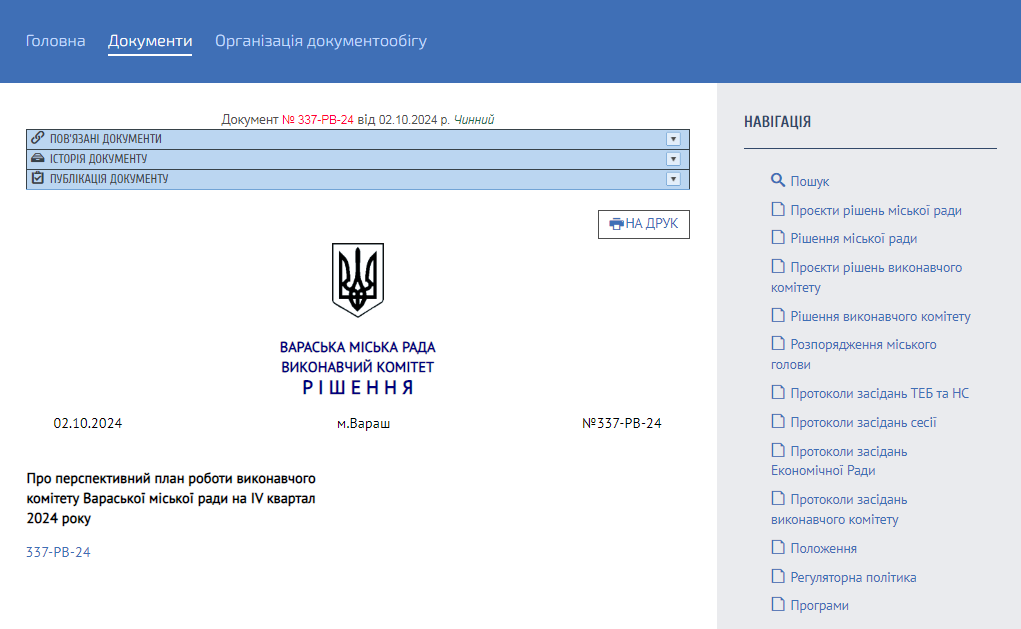Click page icon beside Протоколи засідань сесії
The width and height of the screenshot is (1021, 629).
(777, 421)
